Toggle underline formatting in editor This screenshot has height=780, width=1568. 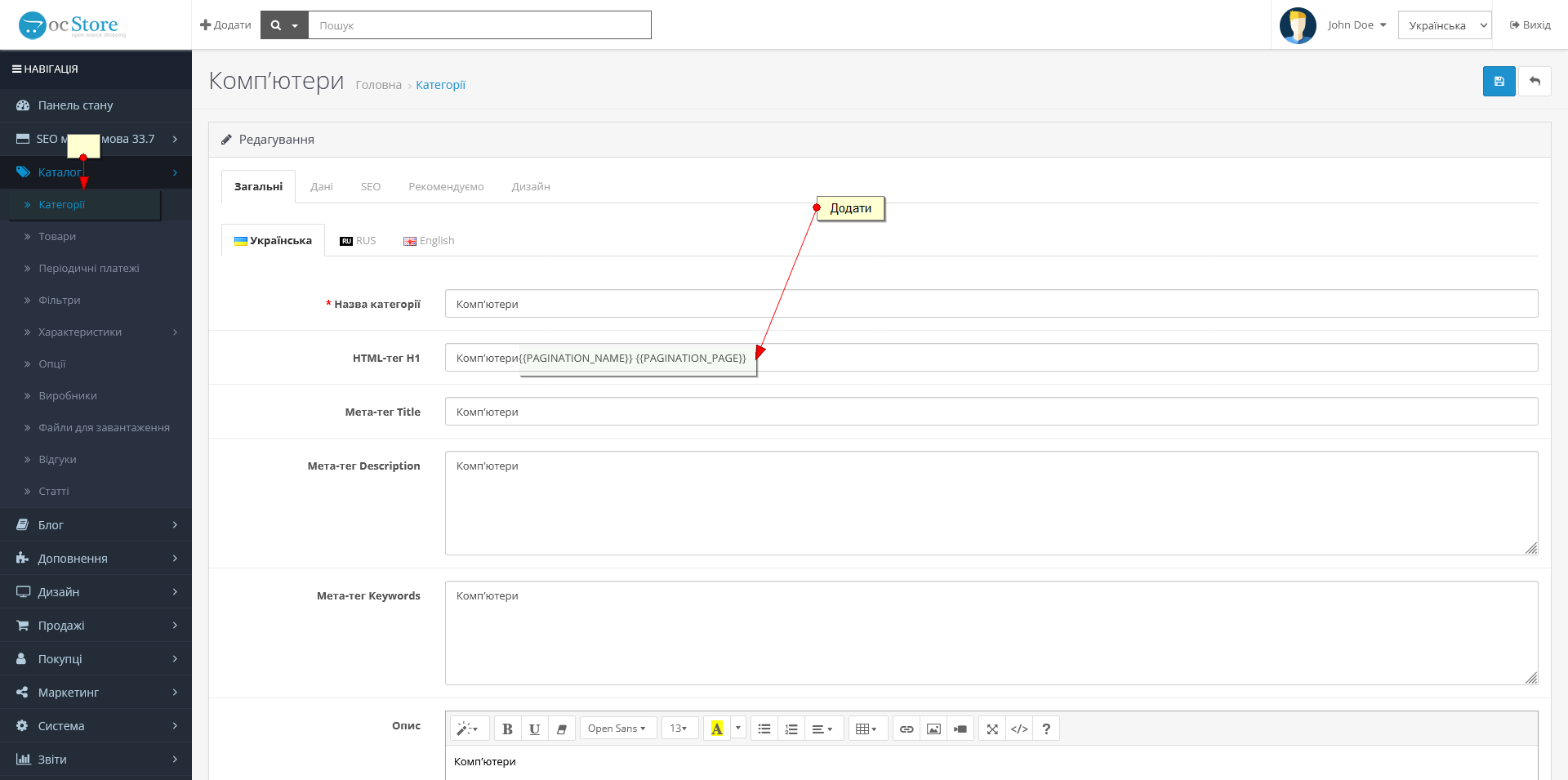[534, 729]
